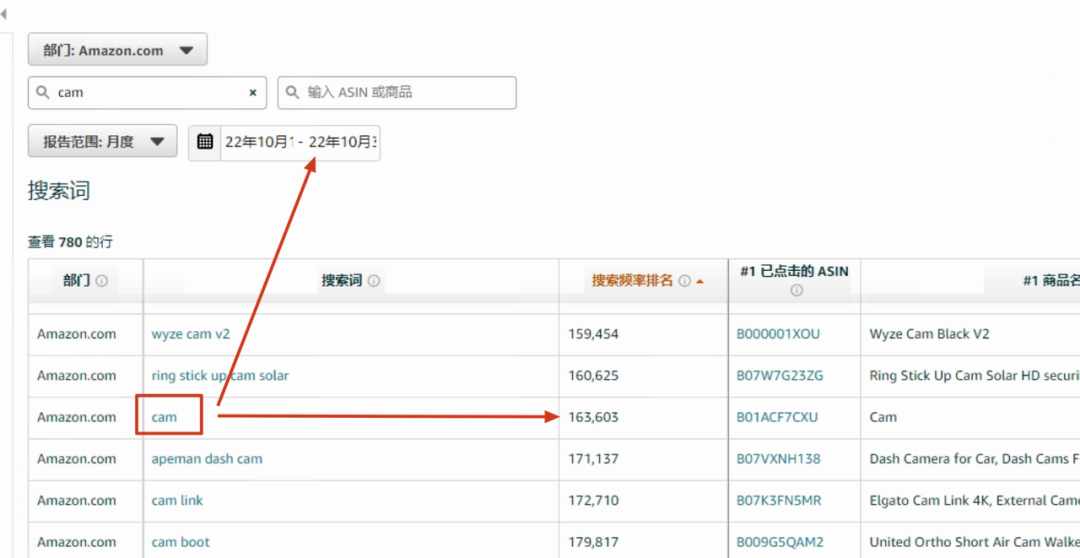This screenshot has height=558, width=1080.
Task: Open the calendar icon date picker
Action: pyautogui.click(x=205, y=142)
